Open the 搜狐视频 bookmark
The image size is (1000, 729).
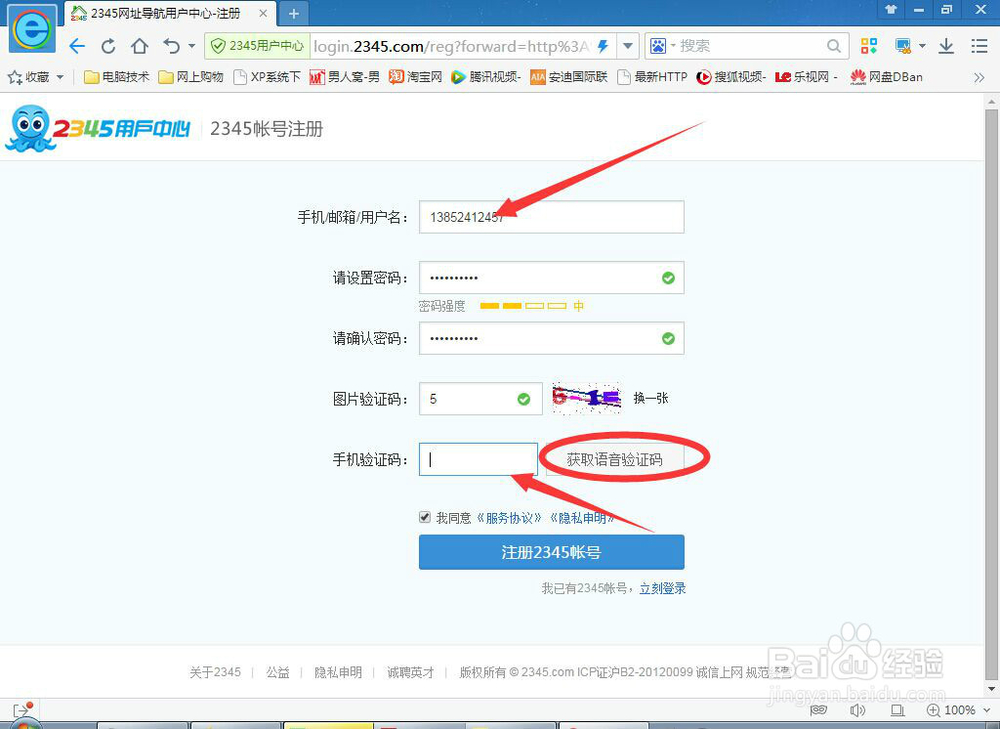[731, 77]
